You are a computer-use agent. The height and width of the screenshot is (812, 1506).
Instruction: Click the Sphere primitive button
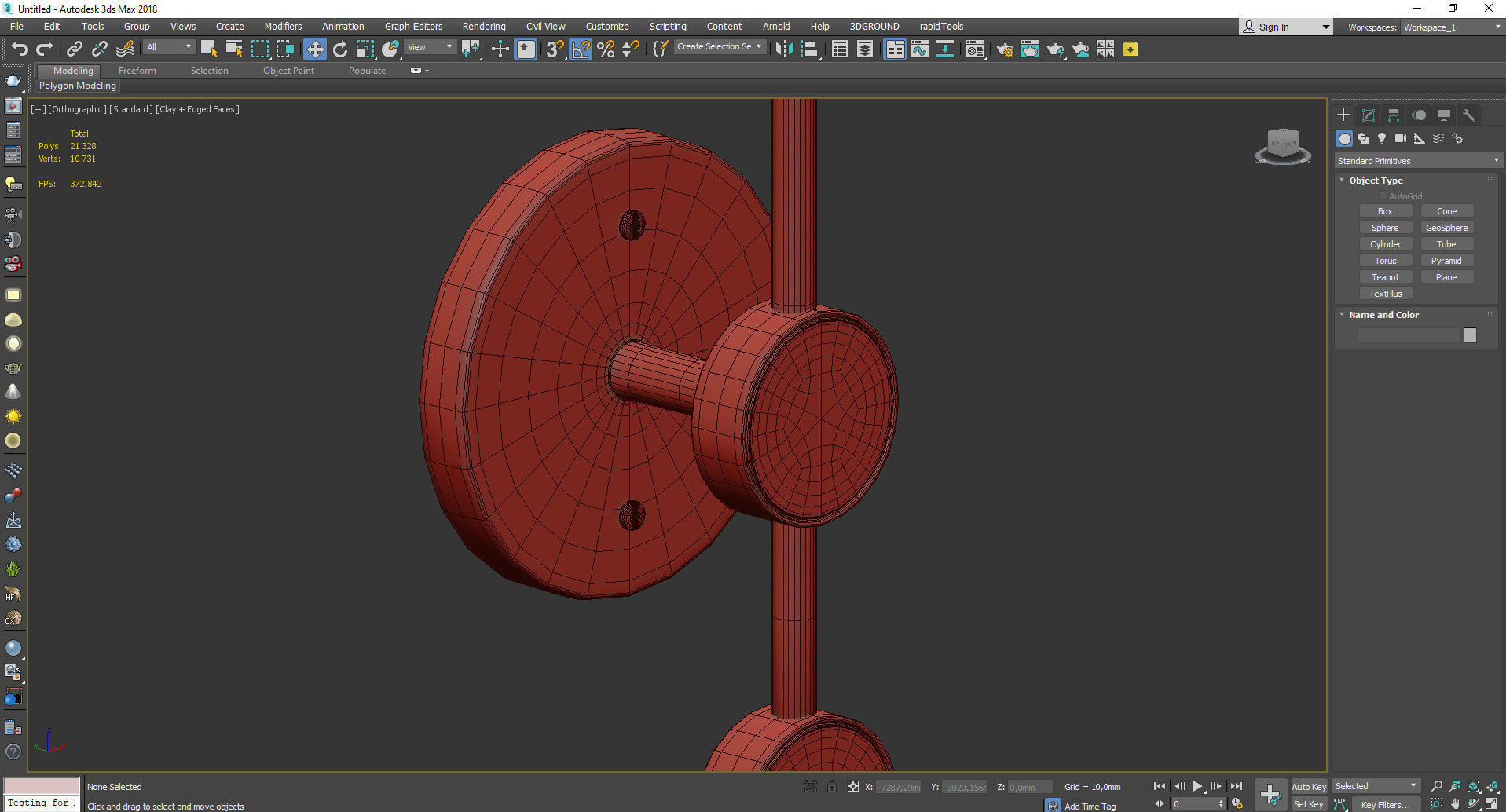1385,228
